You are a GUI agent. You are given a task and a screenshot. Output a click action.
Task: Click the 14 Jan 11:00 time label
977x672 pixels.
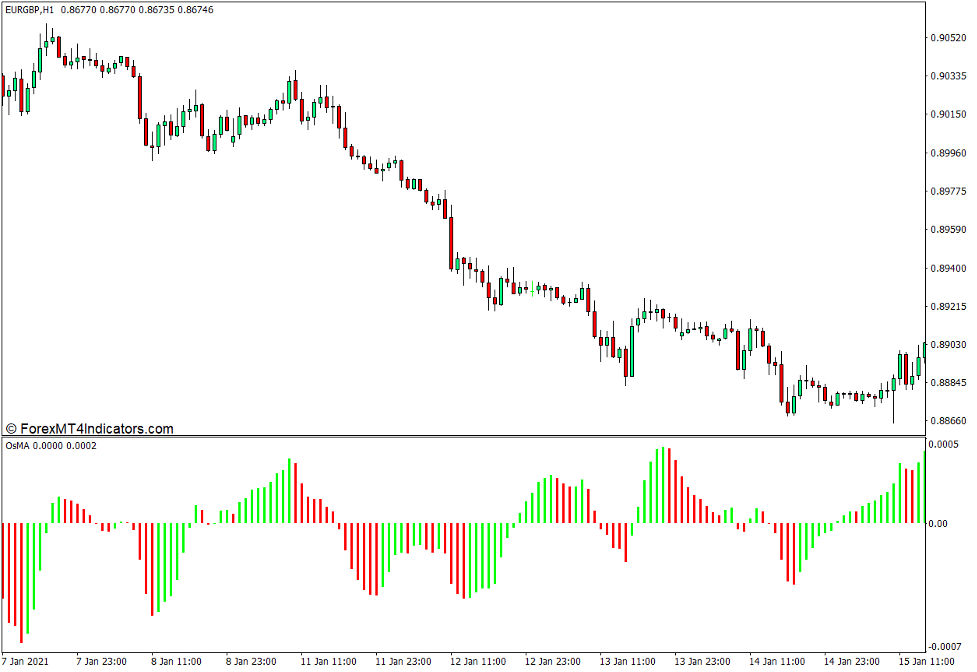tap(779, 661)
